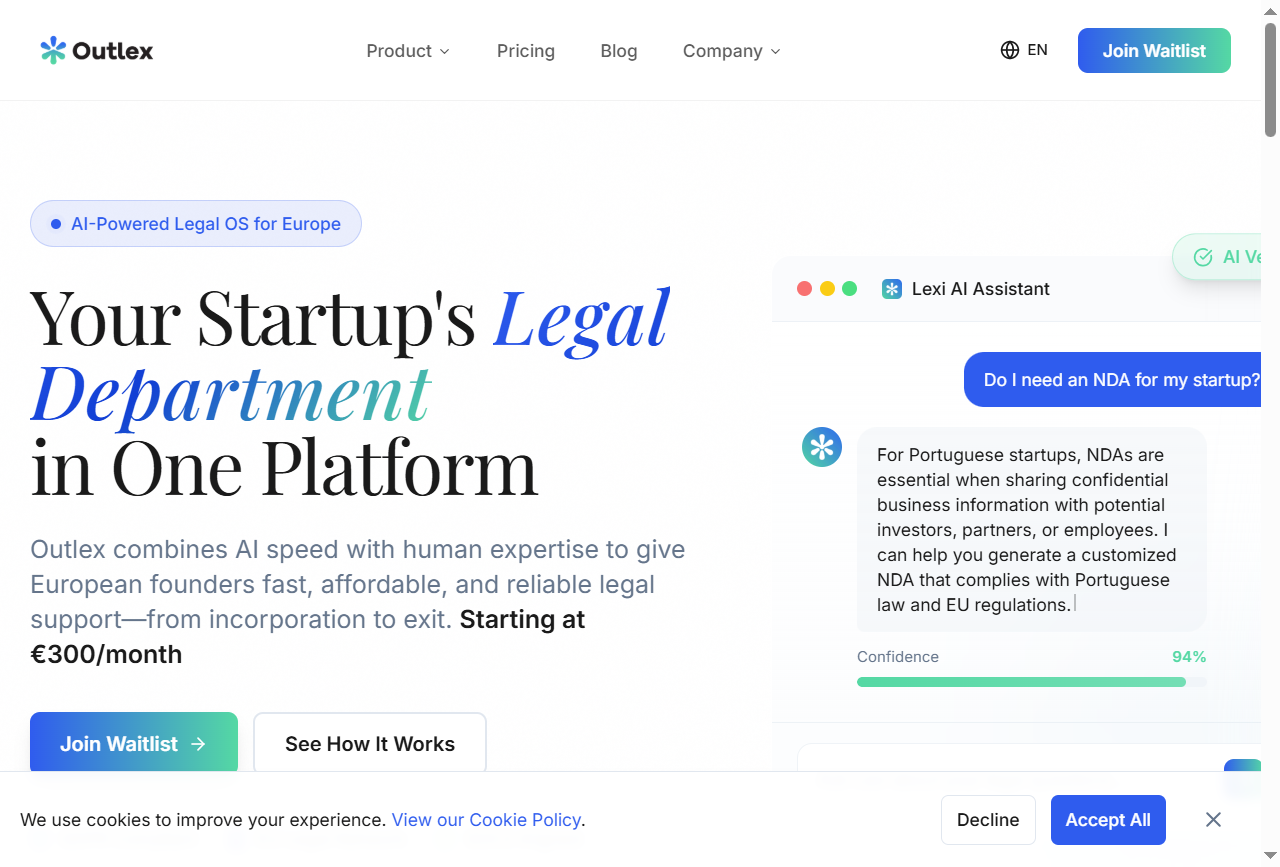The height and width of the screenshot is (867, 1280).
Task: Click the yellow window dot in chat
Action: [827, 289]
